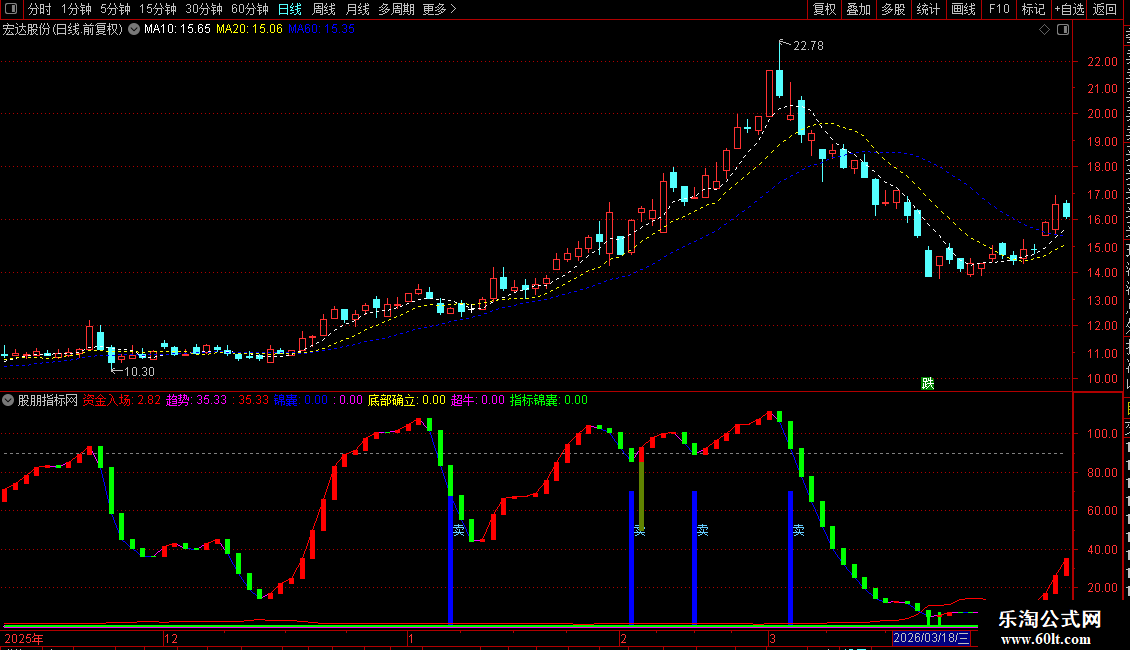Add stock via +自选
Image resolution: width=1130 pixels, height=650 pixels.
click(x=1069, y=9)
